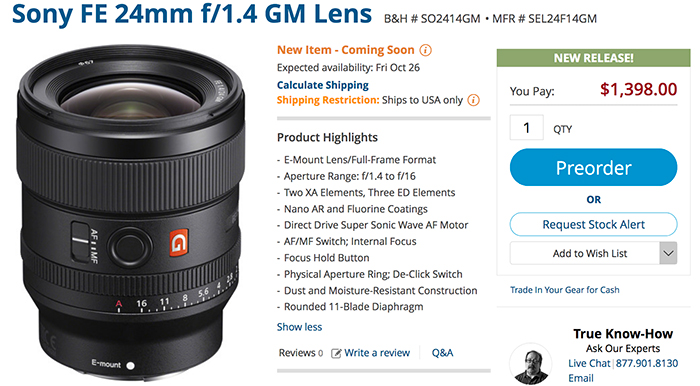Viewport: 700px width, 386px height.
Task: Click the 877.901.8130 phone number
Action: [x=647, y=364]
